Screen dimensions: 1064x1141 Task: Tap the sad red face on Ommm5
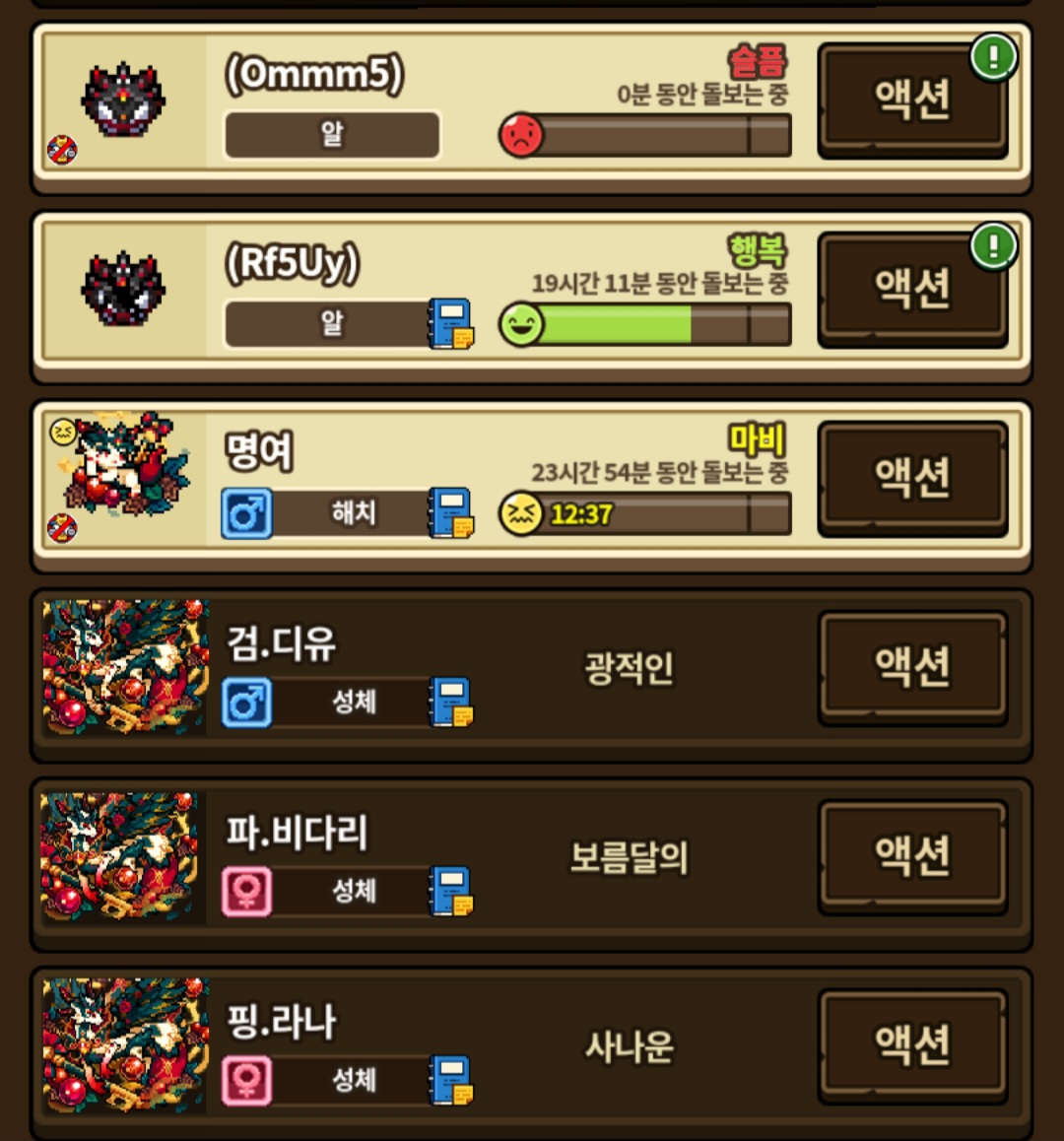pos(521,135)
